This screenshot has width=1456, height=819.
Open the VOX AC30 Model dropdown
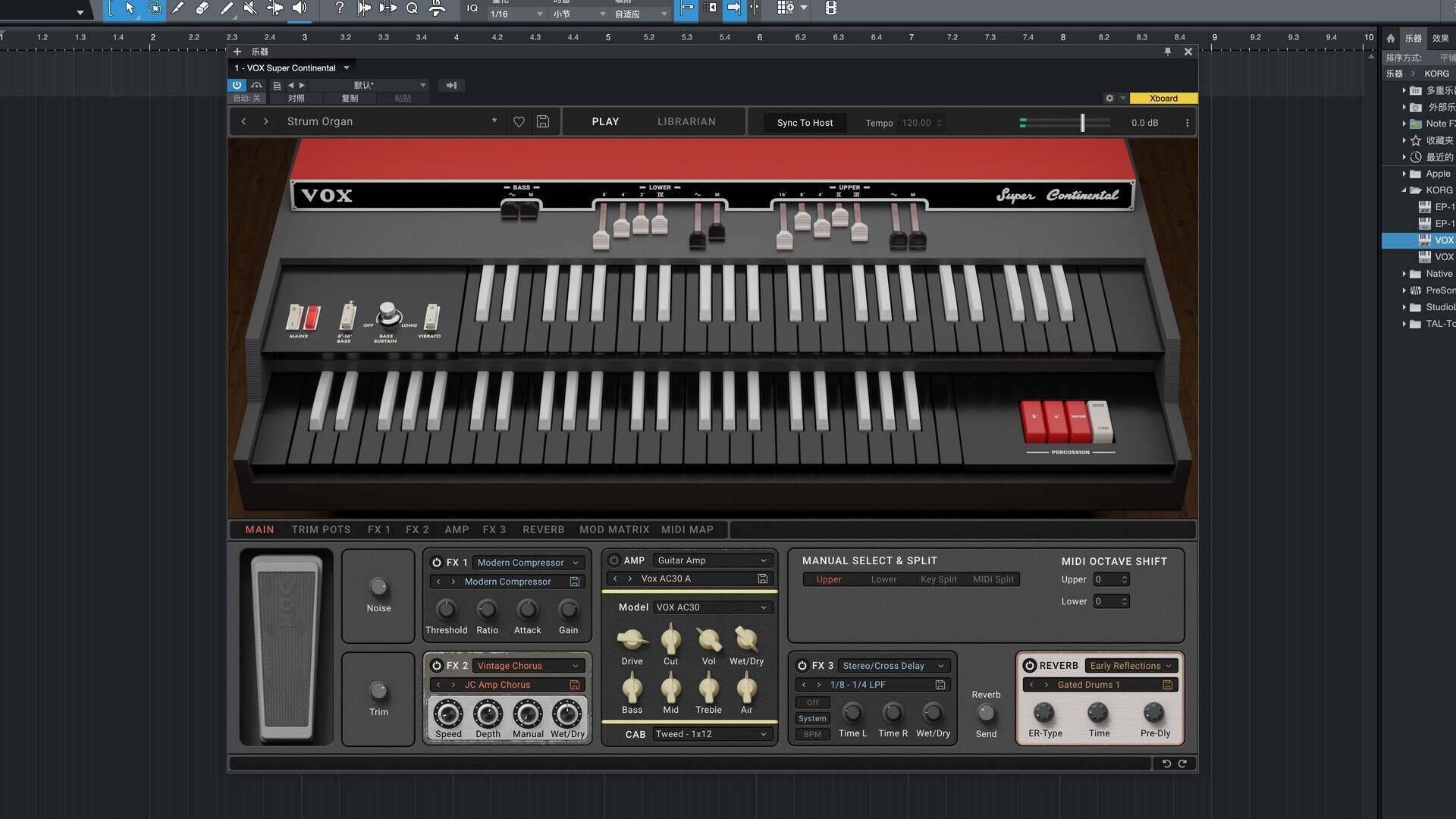(x=712, y=607)
